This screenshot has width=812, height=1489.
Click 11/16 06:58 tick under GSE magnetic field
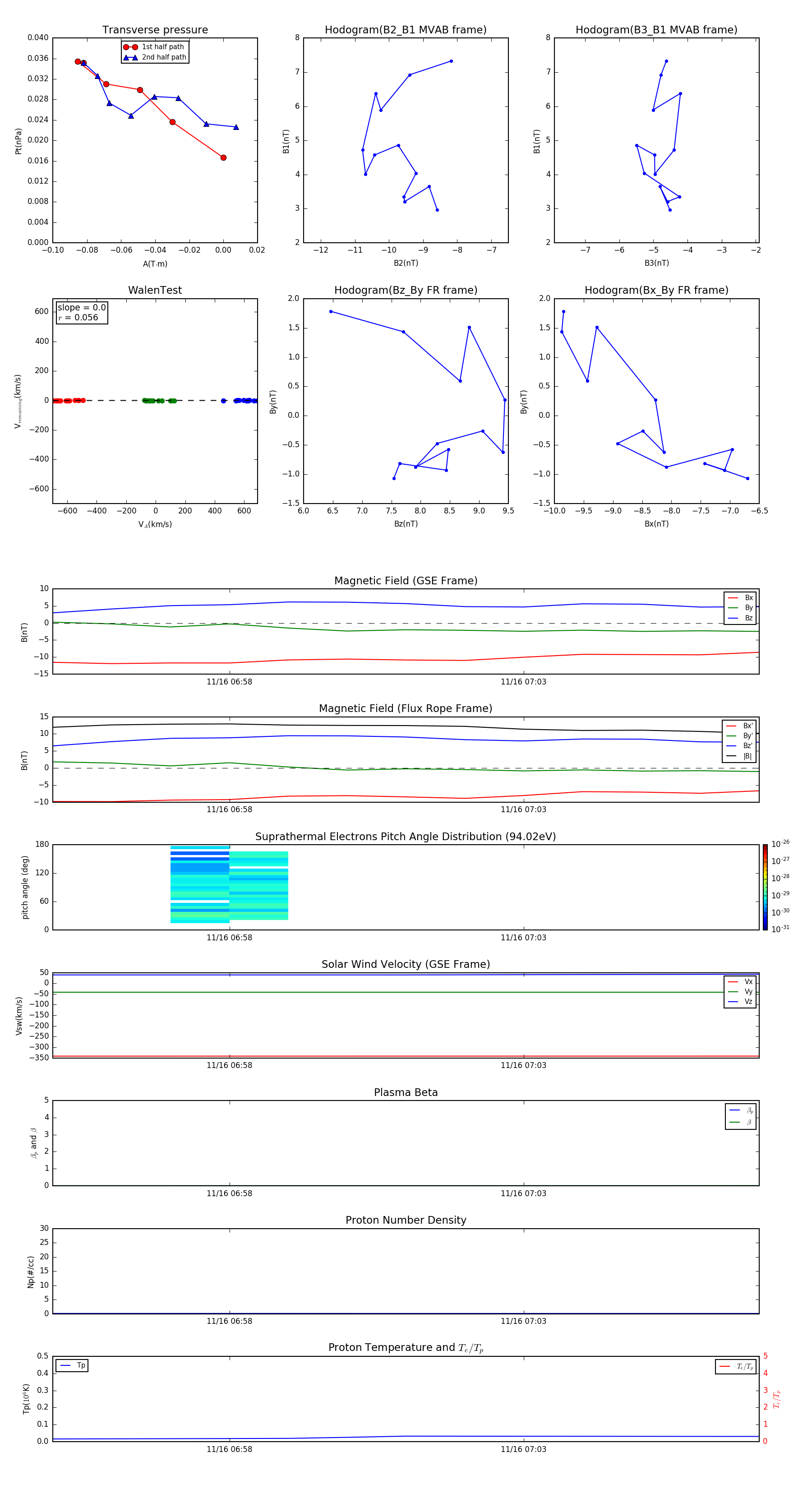230,681
